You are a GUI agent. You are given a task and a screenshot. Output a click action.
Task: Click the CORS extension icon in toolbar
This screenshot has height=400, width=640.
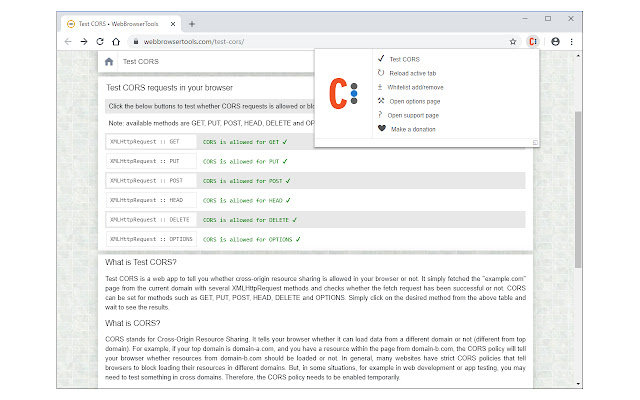[533, 42]
